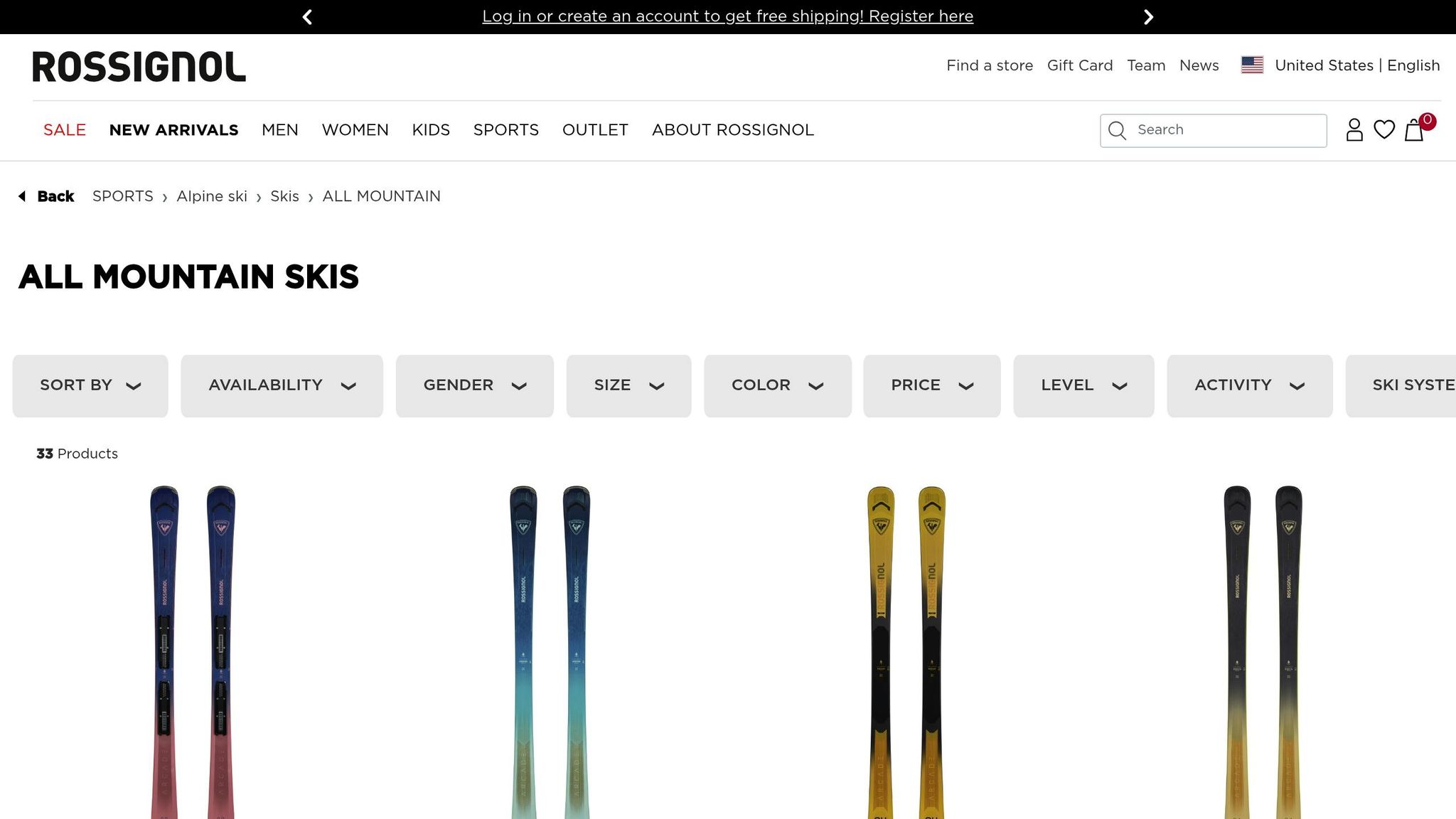Click the United States flag icon
This screenshot has height=819, width=1456.
coord(1252,65)
